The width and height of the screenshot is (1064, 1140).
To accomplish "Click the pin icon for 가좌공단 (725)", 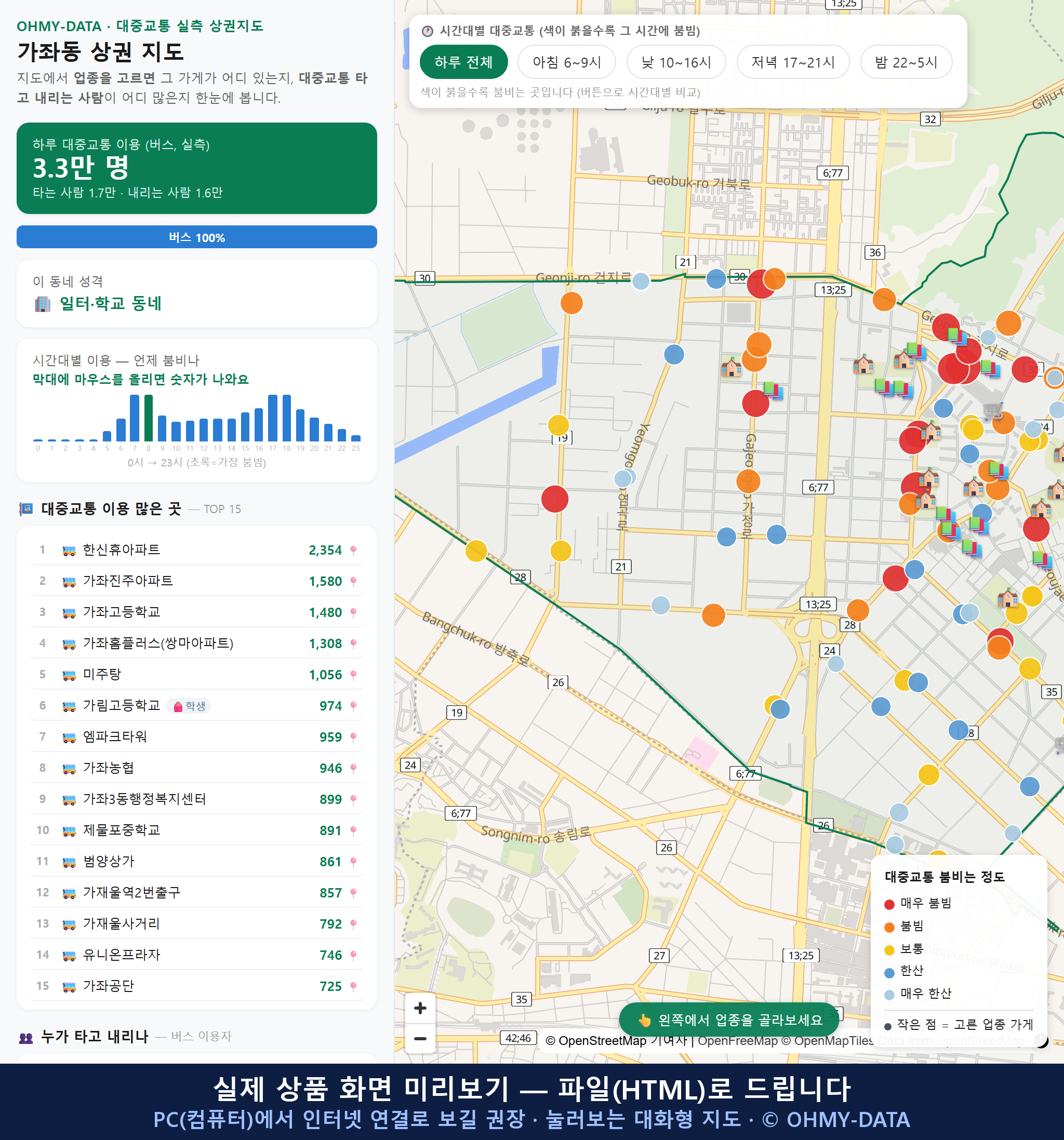I will point(353,986).
